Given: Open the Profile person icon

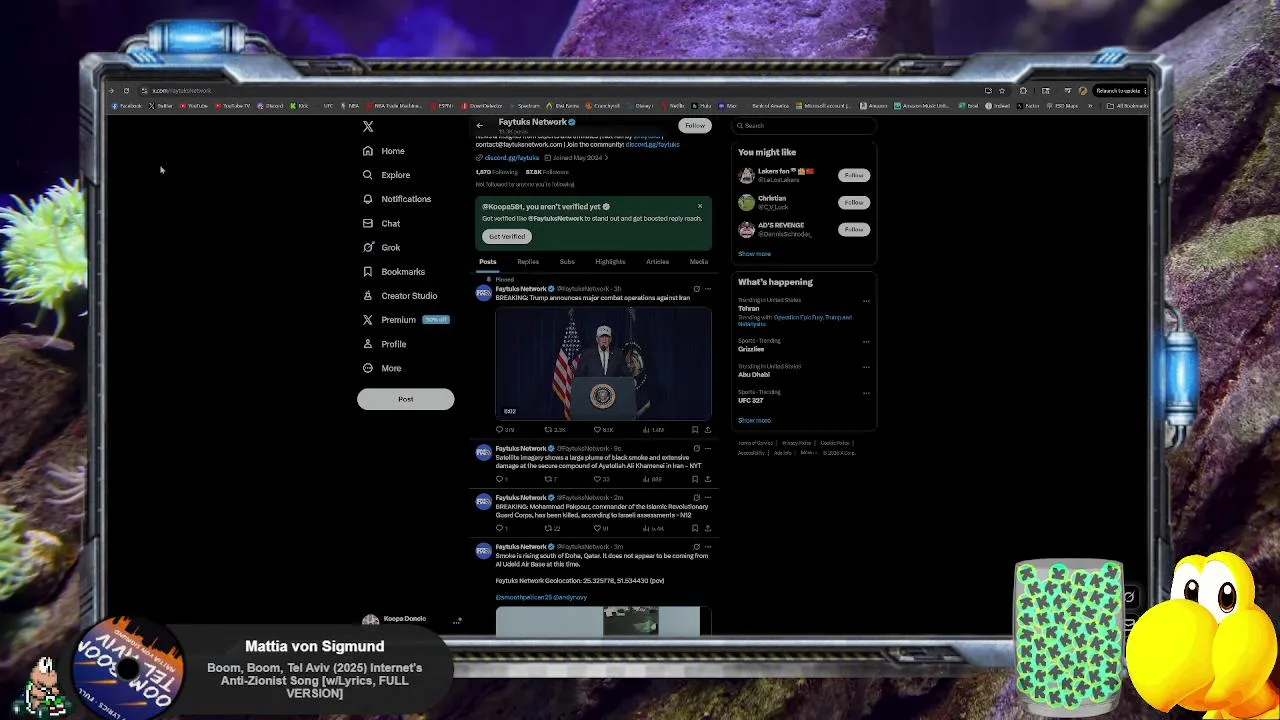Looking at the screenshot, I should pyautogui.click(x=368, y=344).
